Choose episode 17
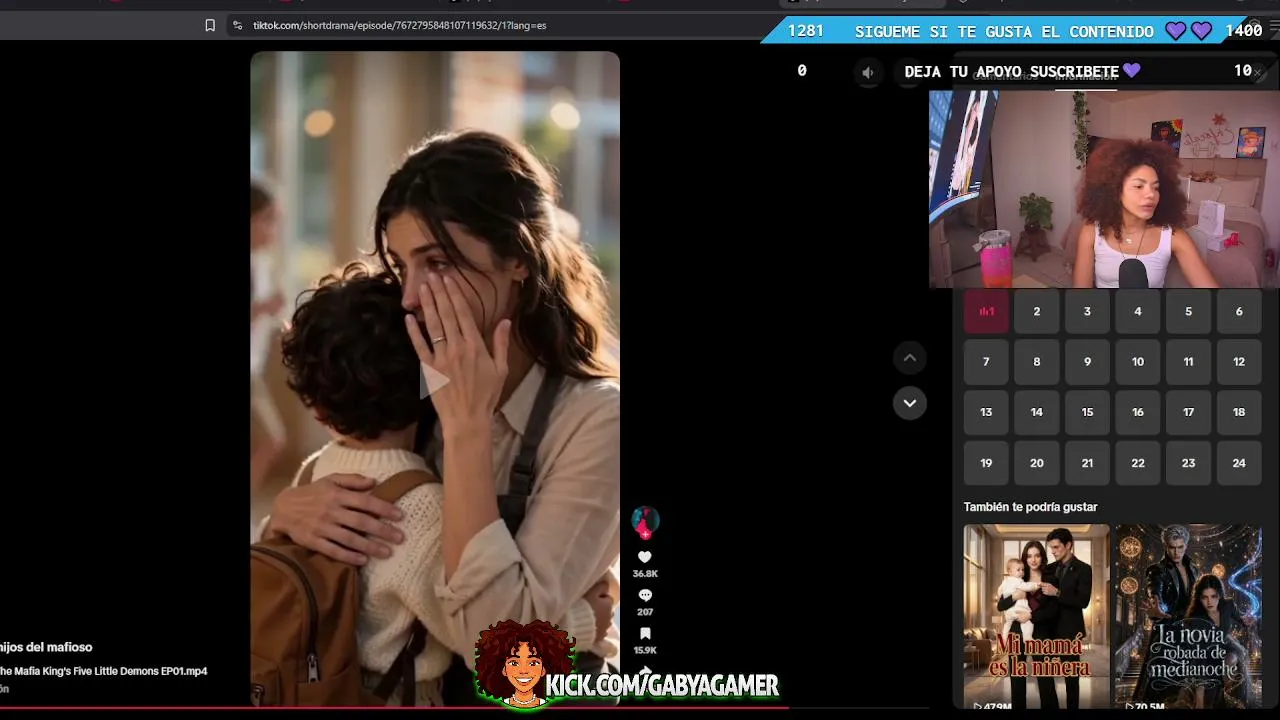 (x=1188, y=412)
